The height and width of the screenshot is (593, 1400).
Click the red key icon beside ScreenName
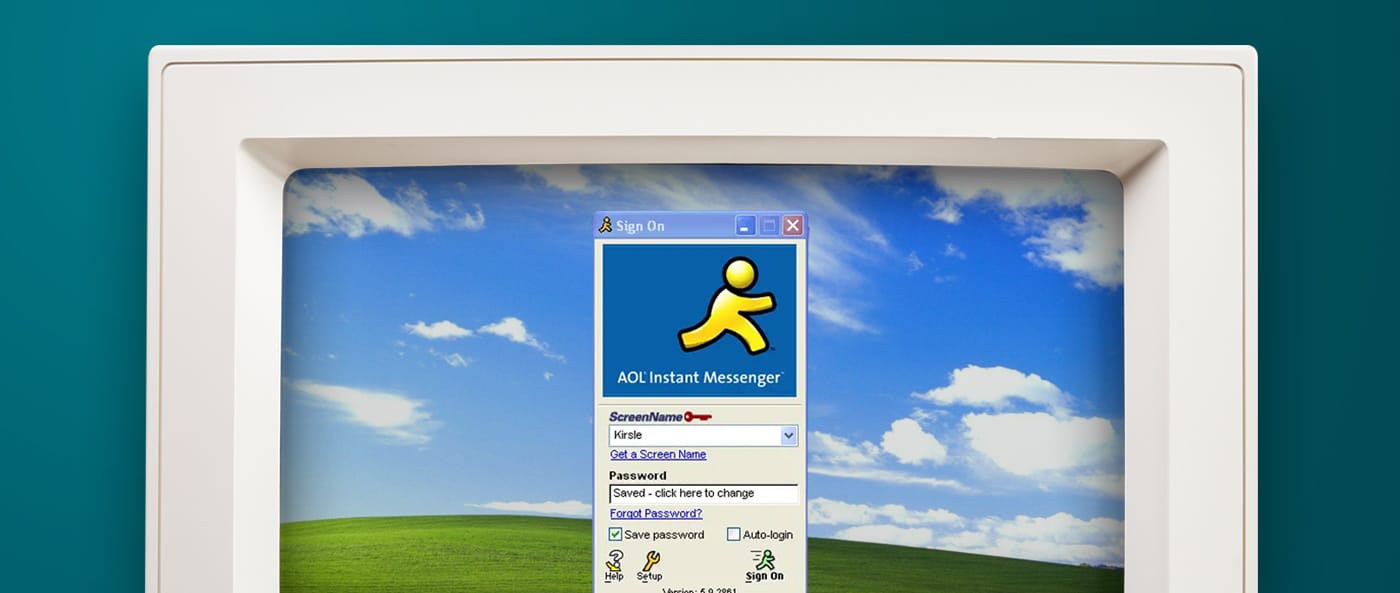coord(698,416)
